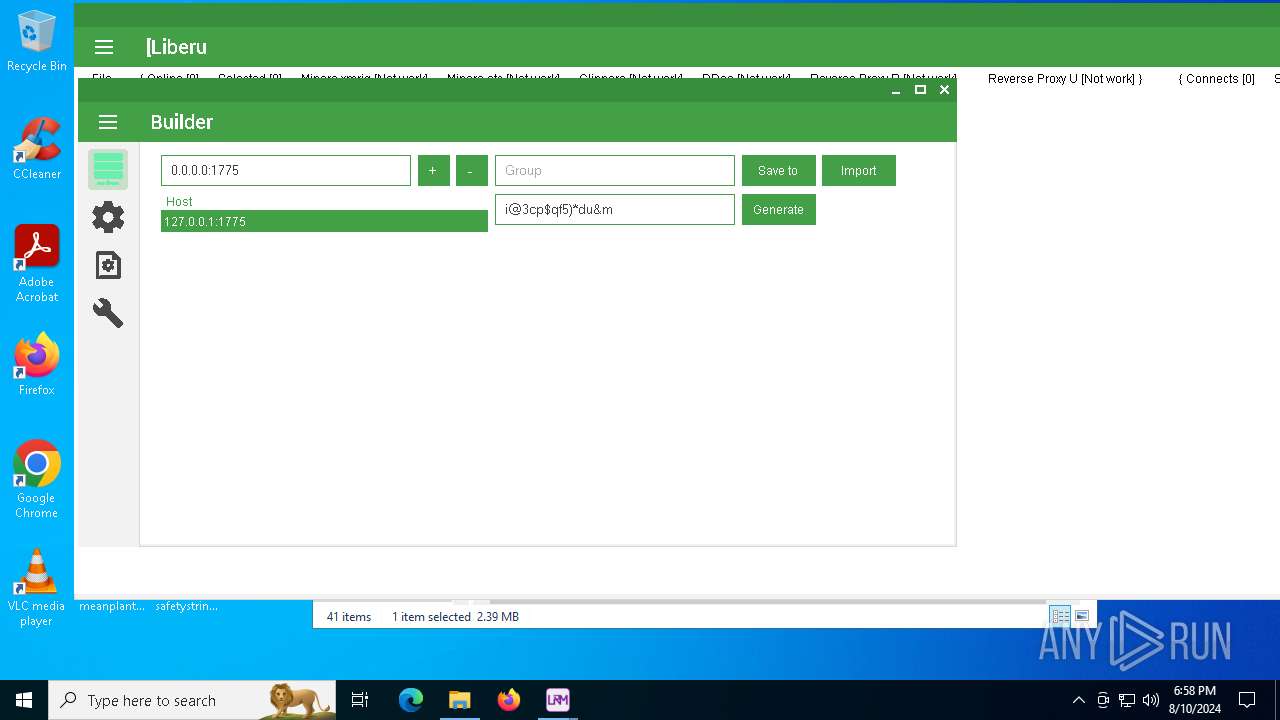Open the wrench tools section in Builder sidebar
Viewport: 1280px width, 720px height.
point(108,313)
